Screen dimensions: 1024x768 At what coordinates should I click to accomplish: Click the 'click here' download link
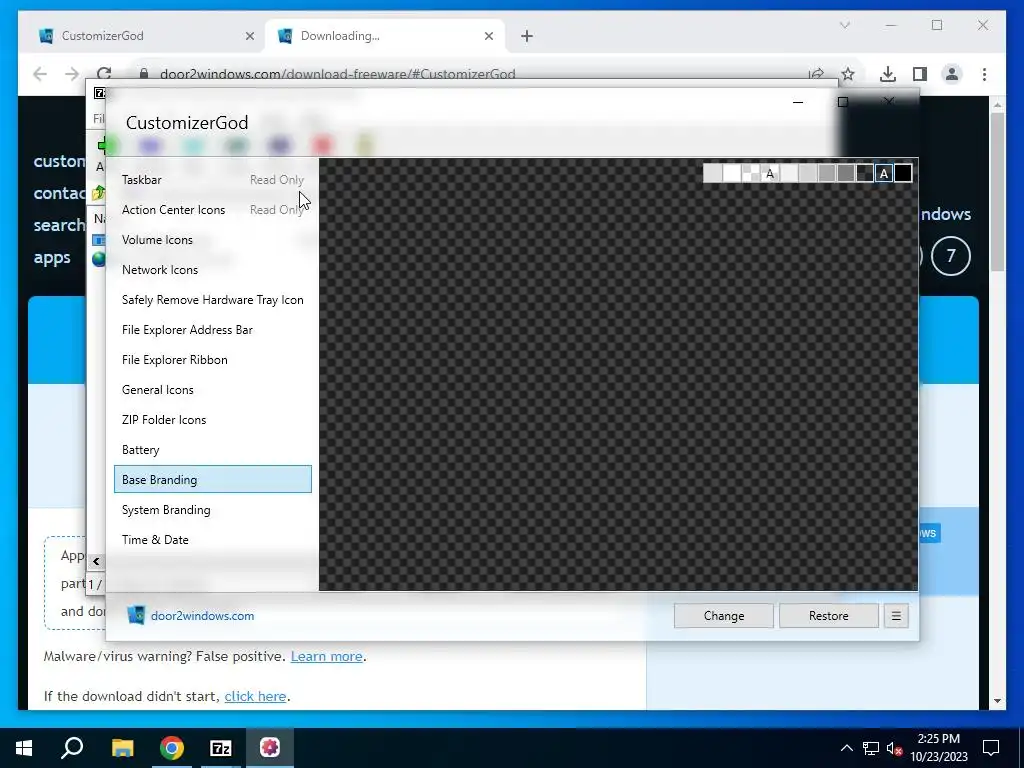pos(255,696)
